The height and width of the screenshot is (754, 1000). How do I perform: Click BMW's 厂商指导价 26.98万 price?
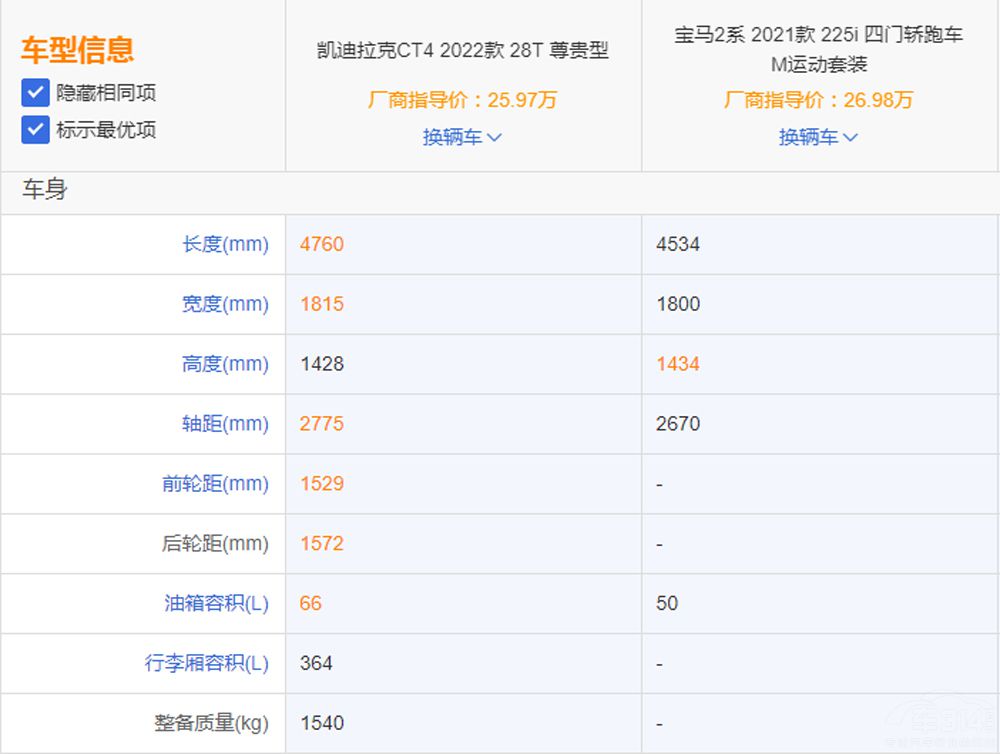tap(818, 100)
